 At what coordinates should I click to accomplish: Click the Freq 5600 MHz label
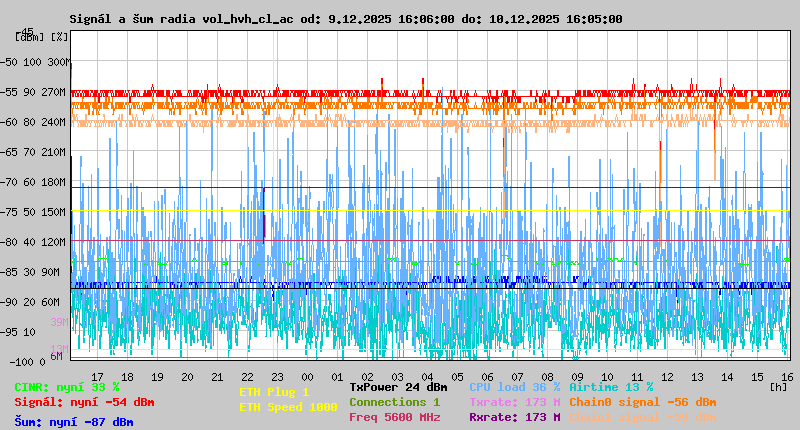pyautogui.click(x=394, y=417)
